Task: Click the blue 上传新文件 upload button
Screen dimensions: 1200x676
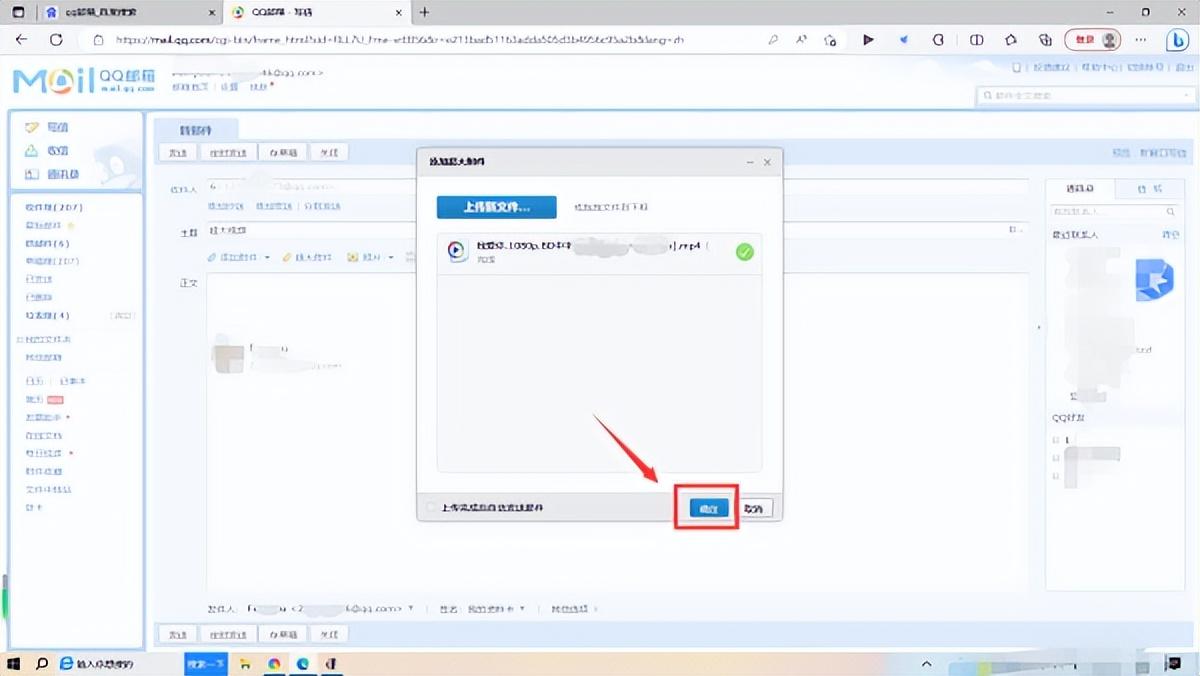Action: click(x=496, y=207)
